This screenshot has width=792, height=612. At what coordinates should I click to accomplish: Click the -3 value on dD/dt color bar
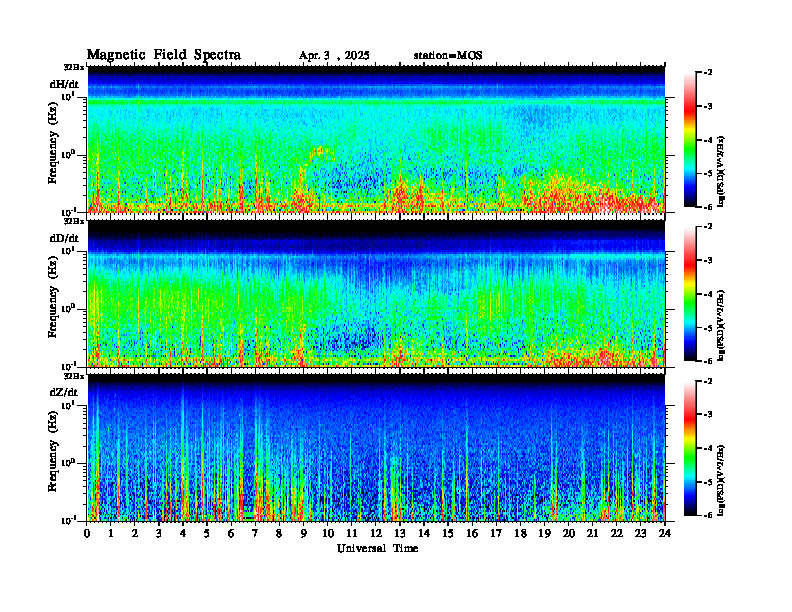708,261
